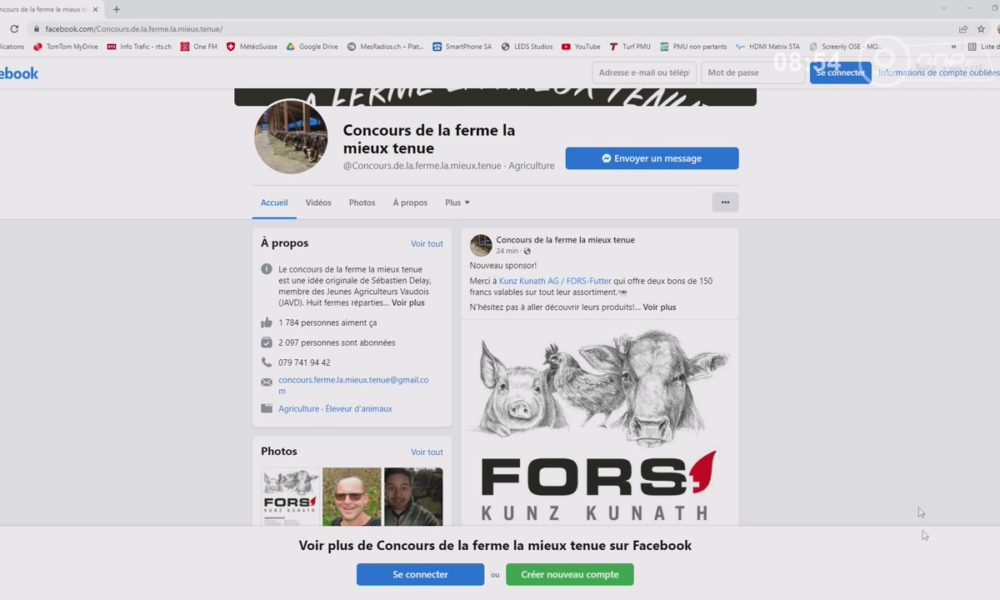
Task: Click the 1 784 personnes aiment ça text
Action: pyautogui.click(x=327, y=323)
